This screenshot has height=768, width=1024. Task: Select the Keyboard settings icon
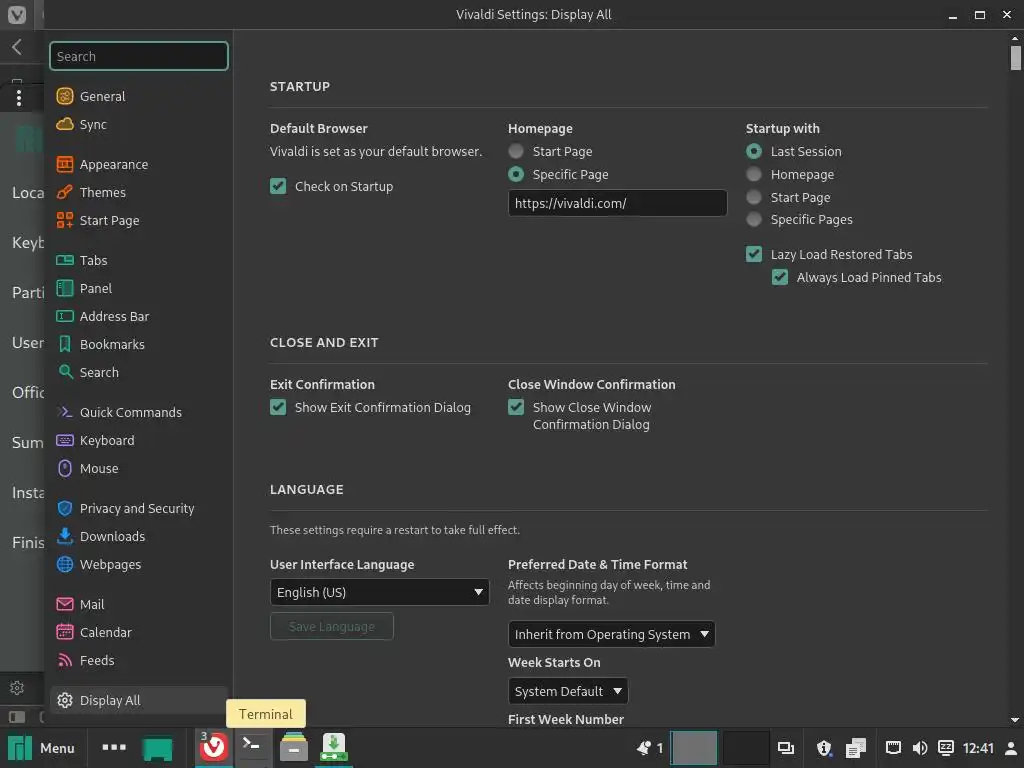tap(65, 440)
